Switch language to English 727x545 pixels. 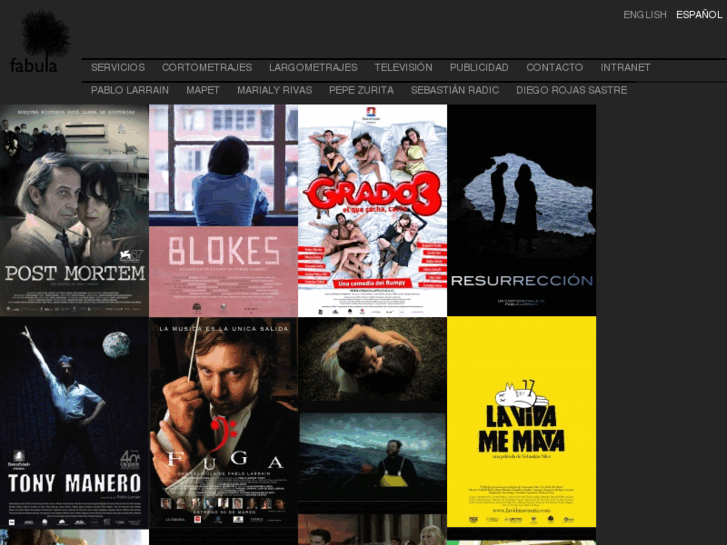(644, 15)
